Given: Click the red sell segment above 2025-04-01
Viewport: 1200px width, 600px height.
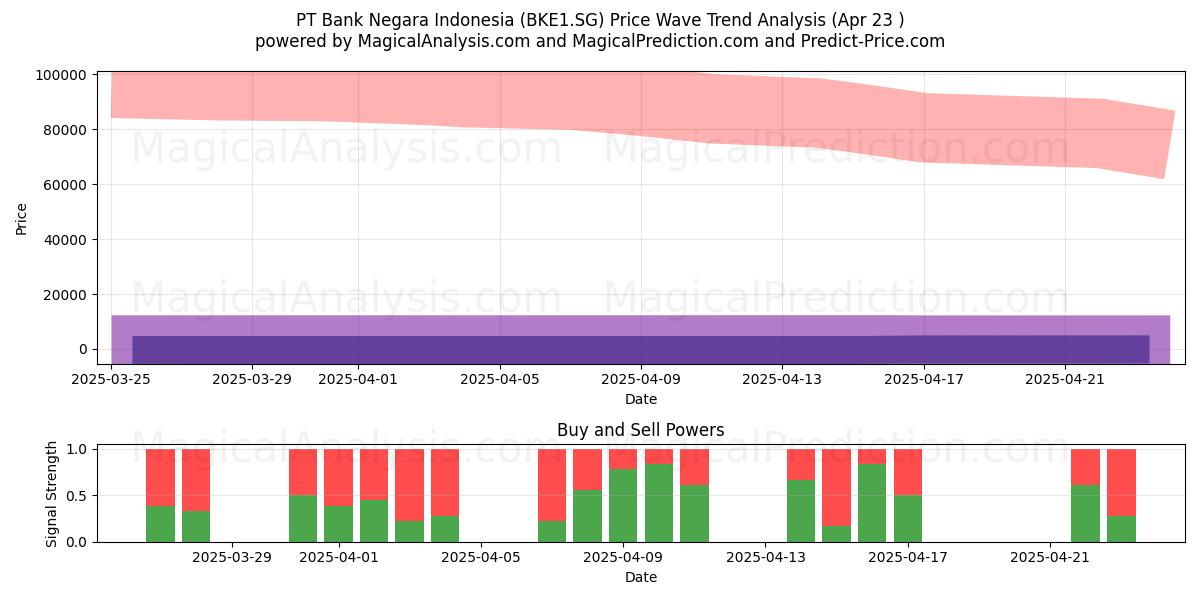Looking at the screenshot, I should tap(338, 477).
